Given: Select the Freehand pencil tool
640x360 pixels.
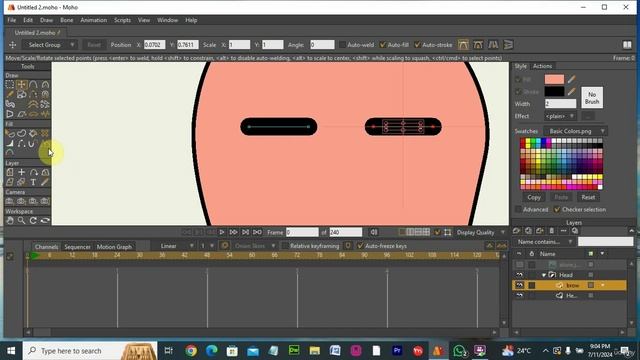Looking at the screenshot, I should click(x=9, y=94).
